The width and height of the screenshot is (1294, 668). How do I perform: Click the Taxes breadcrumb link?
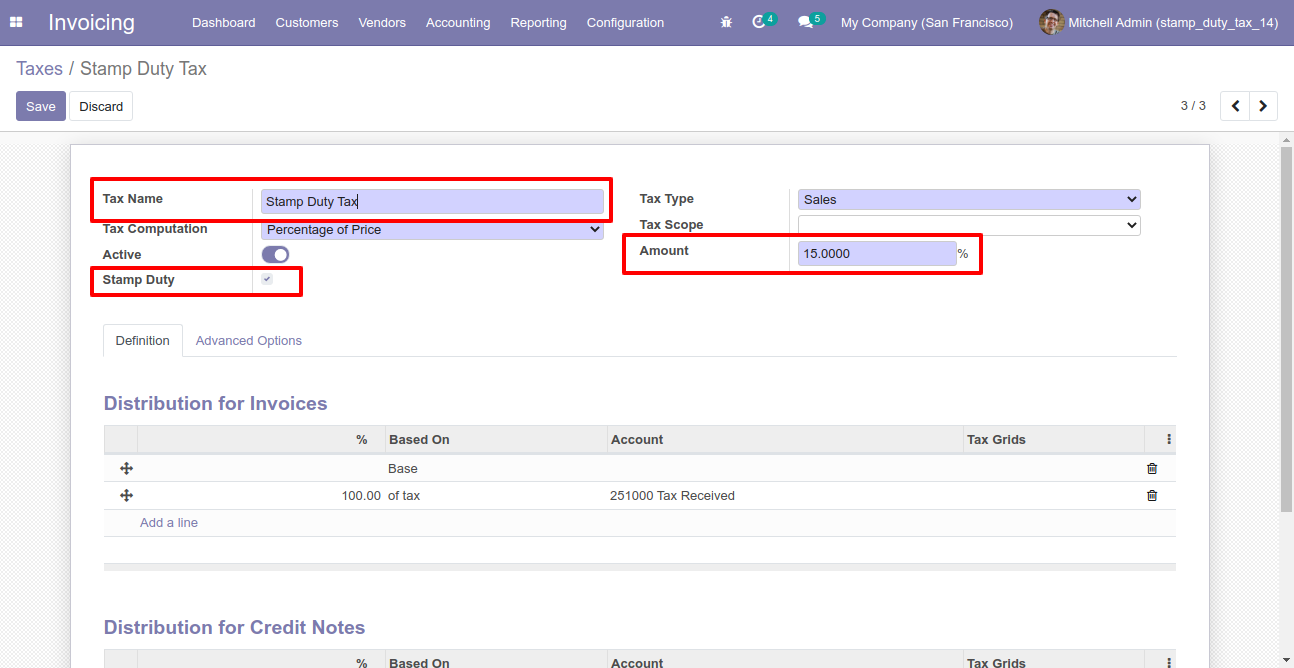tap(39, 69)
